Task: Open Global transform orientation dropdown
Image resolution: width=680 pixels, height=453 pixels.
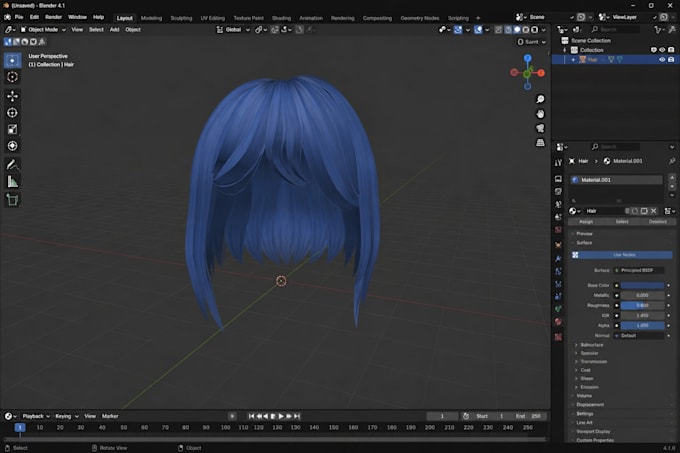Action: tap(233, 29)
